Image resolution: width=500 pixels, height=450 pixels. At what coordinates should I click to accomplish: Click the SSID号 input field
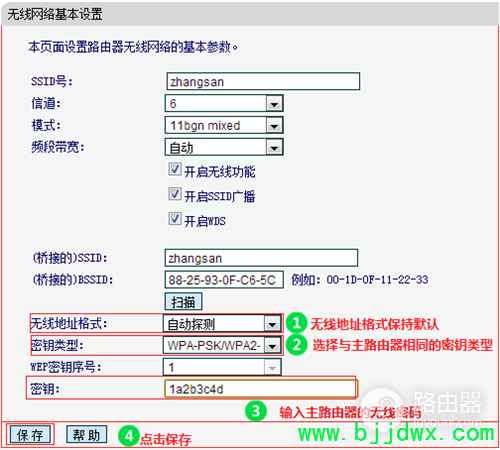point(263,81)
